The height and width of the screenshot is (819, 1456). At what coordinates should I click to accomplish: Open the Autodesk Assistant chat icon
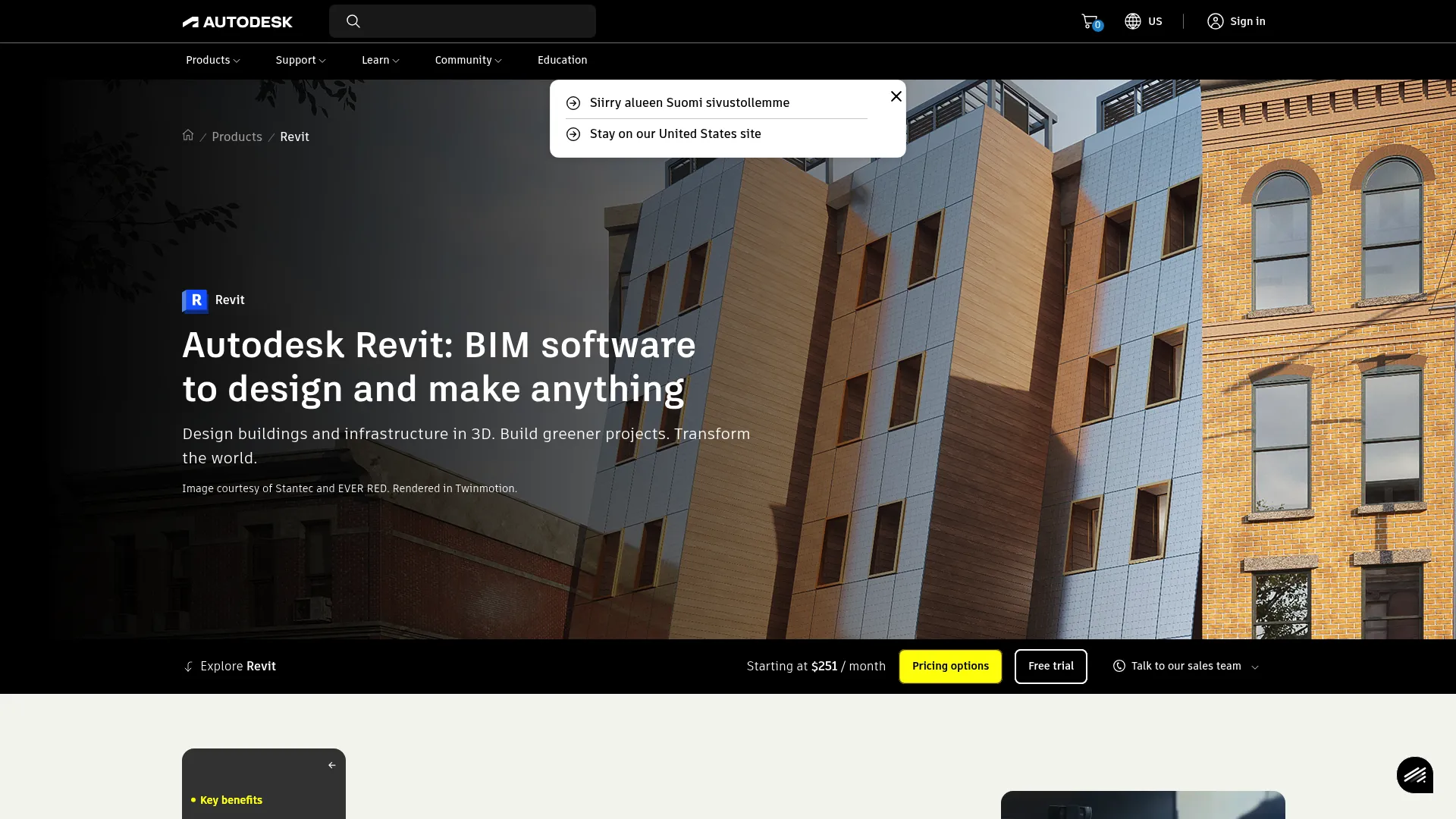(x=1415, y=775)
